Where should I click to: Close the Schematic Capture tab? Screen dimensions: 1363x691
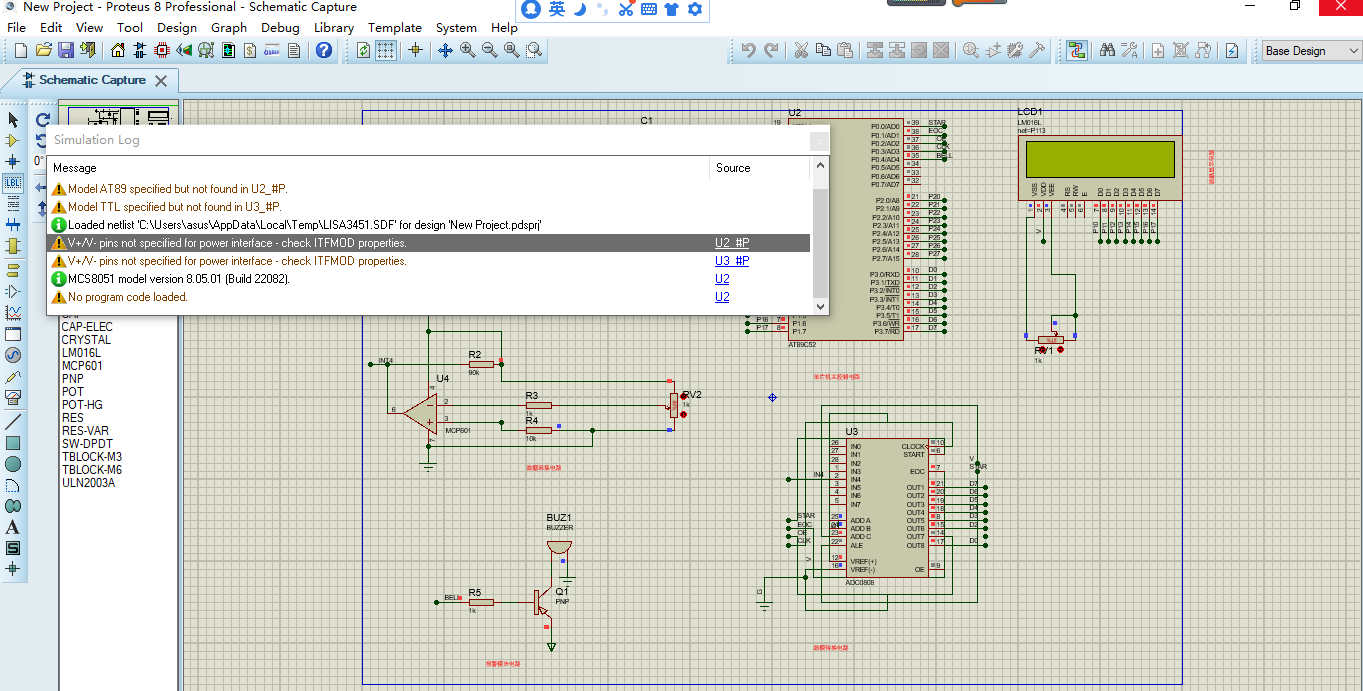point(162,81)
